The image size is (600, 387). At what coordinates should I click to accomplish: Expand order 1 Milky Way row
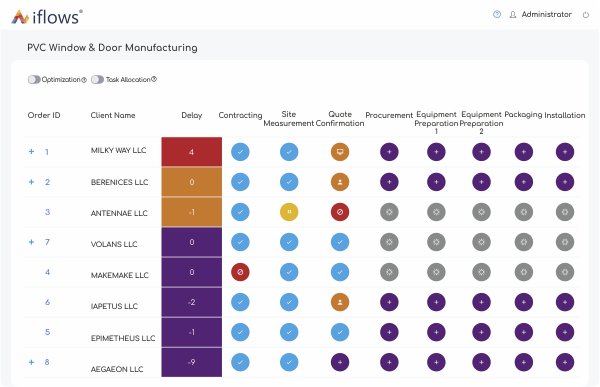point(31,152)
